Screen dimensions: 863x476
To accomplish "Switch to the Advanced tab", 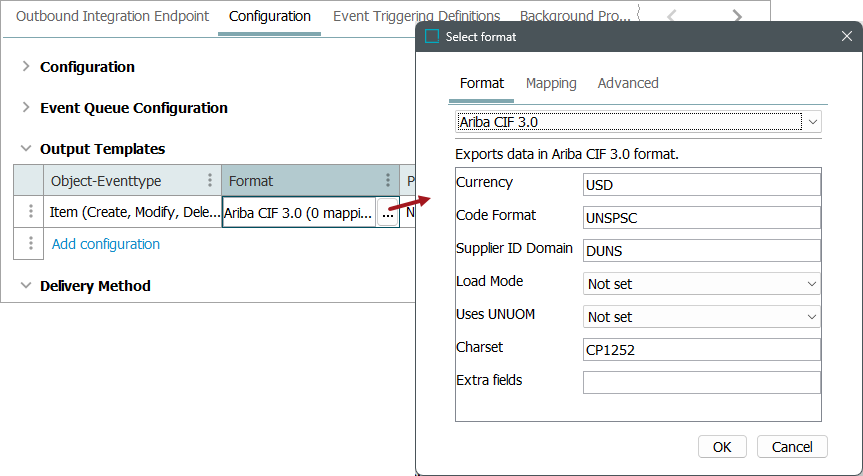I will (628, 83).
